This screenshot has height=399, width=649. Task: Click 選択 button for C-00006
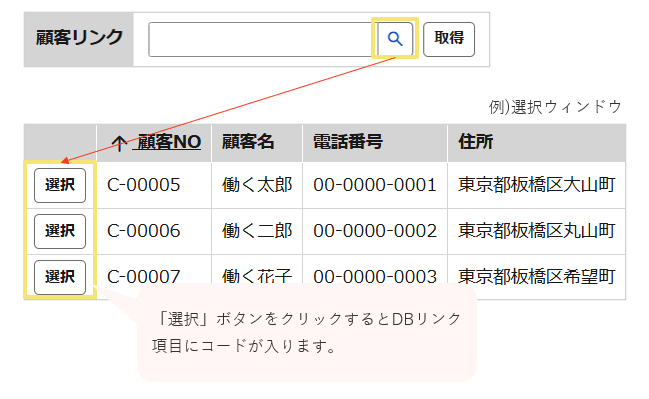(60, 231)
